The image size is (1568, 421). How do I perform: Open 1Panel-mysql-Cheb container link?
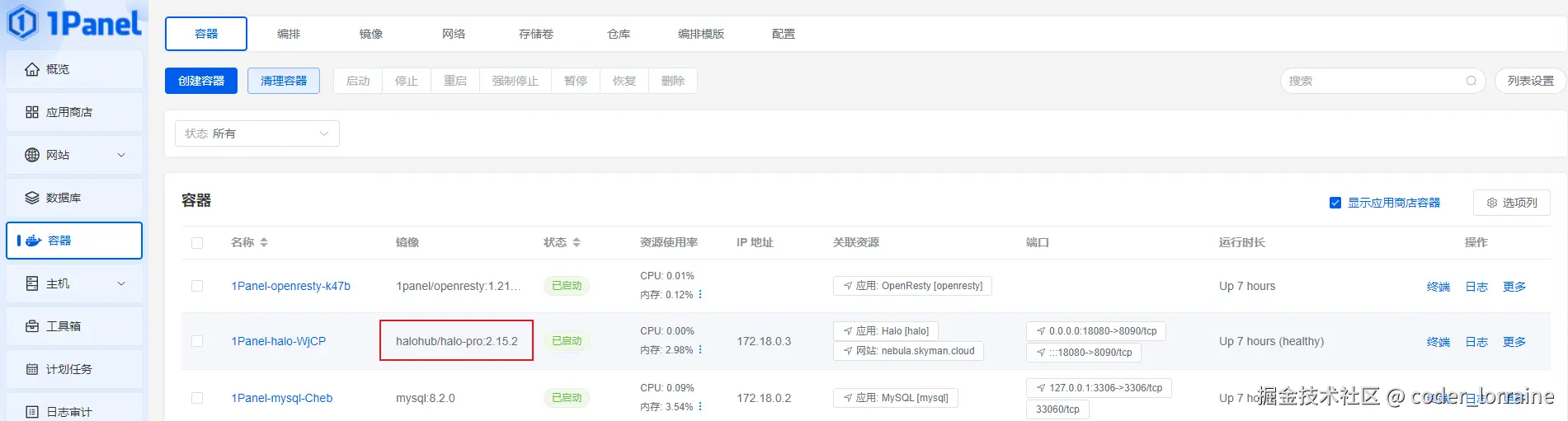(x=282, y=398)
